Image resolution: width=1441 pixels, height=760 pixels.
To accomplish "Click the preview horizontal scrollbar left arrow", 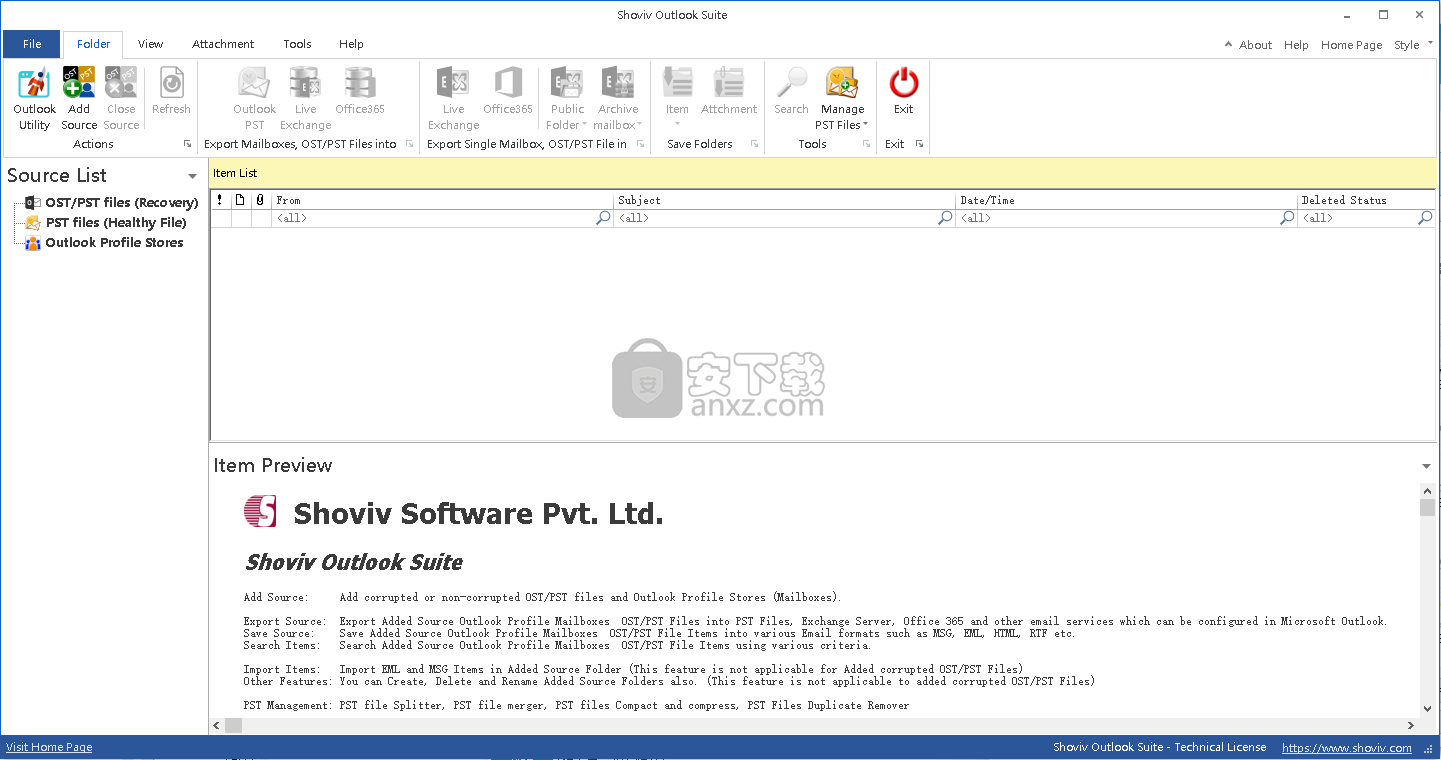I will tap(217, 725).
